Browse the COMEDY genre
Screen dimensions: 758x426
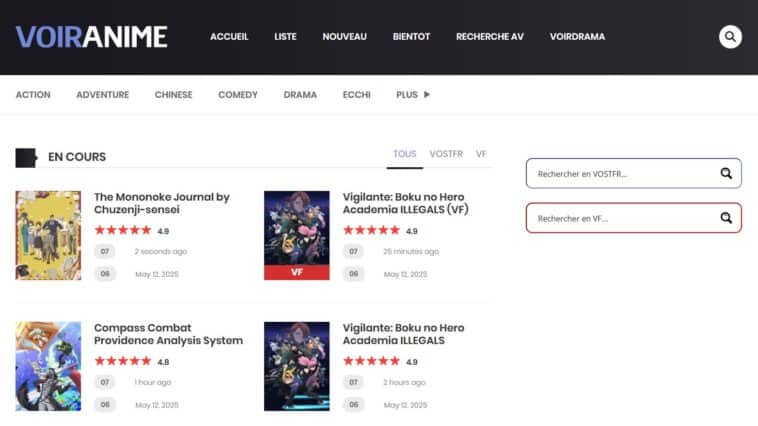(238, 95)
